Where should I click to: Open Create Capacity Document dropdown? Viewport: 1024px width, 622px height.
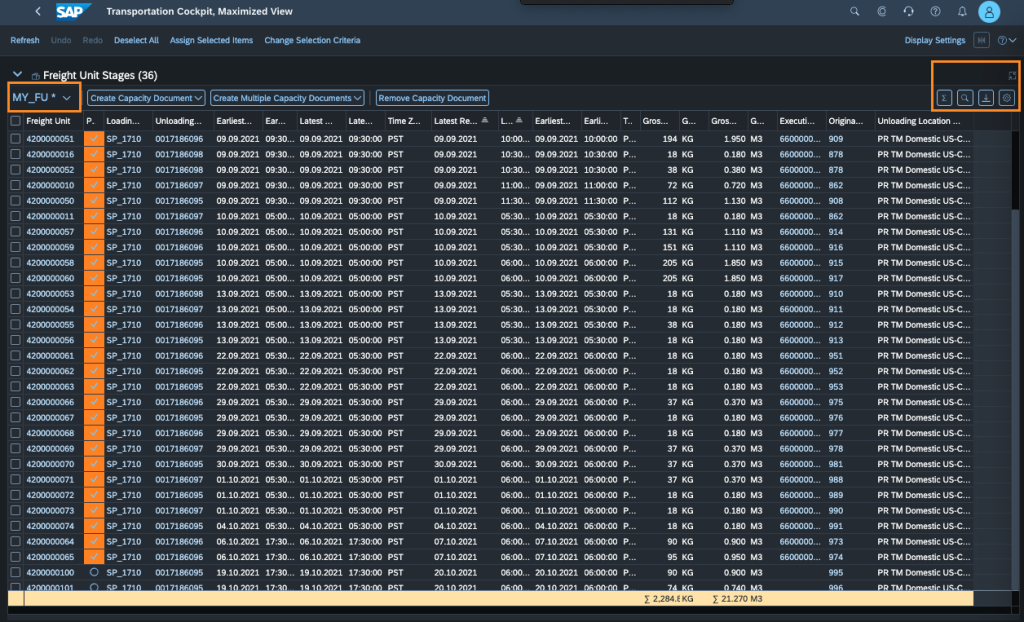tap(146, 98)
